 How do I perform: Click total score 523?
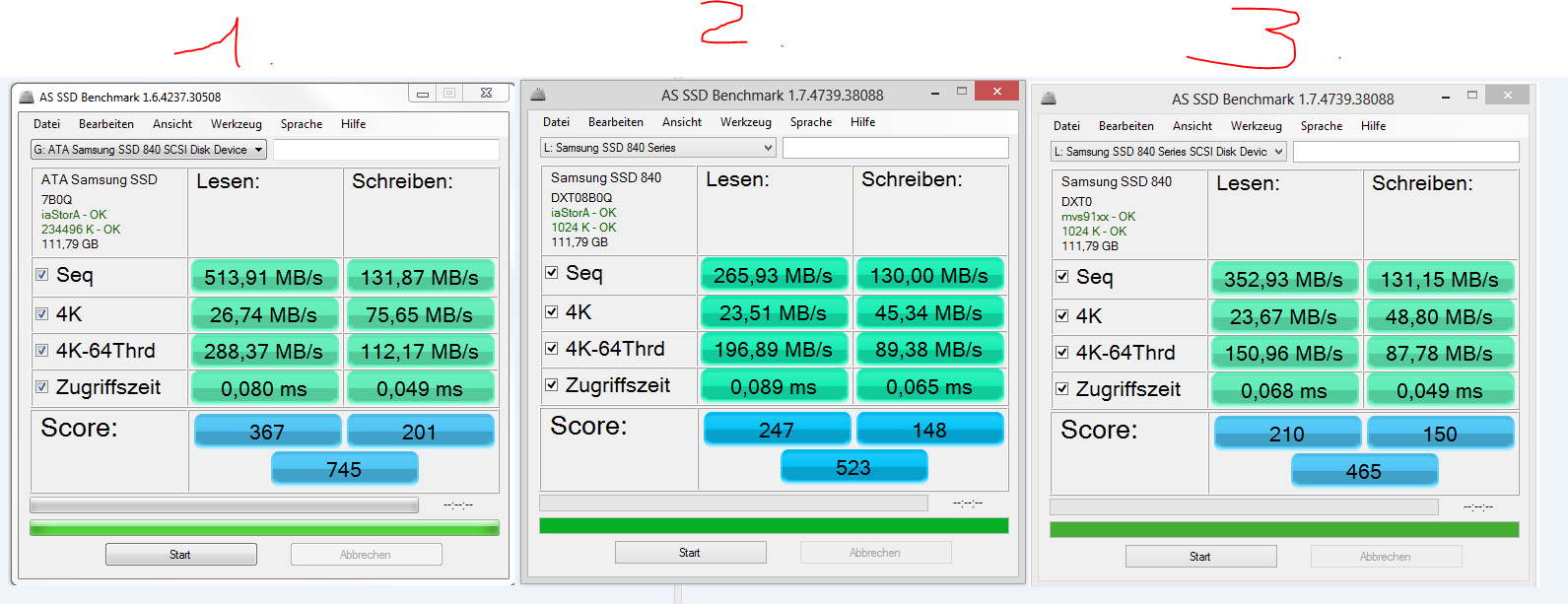pyautogui.click(x=853, y=467)
